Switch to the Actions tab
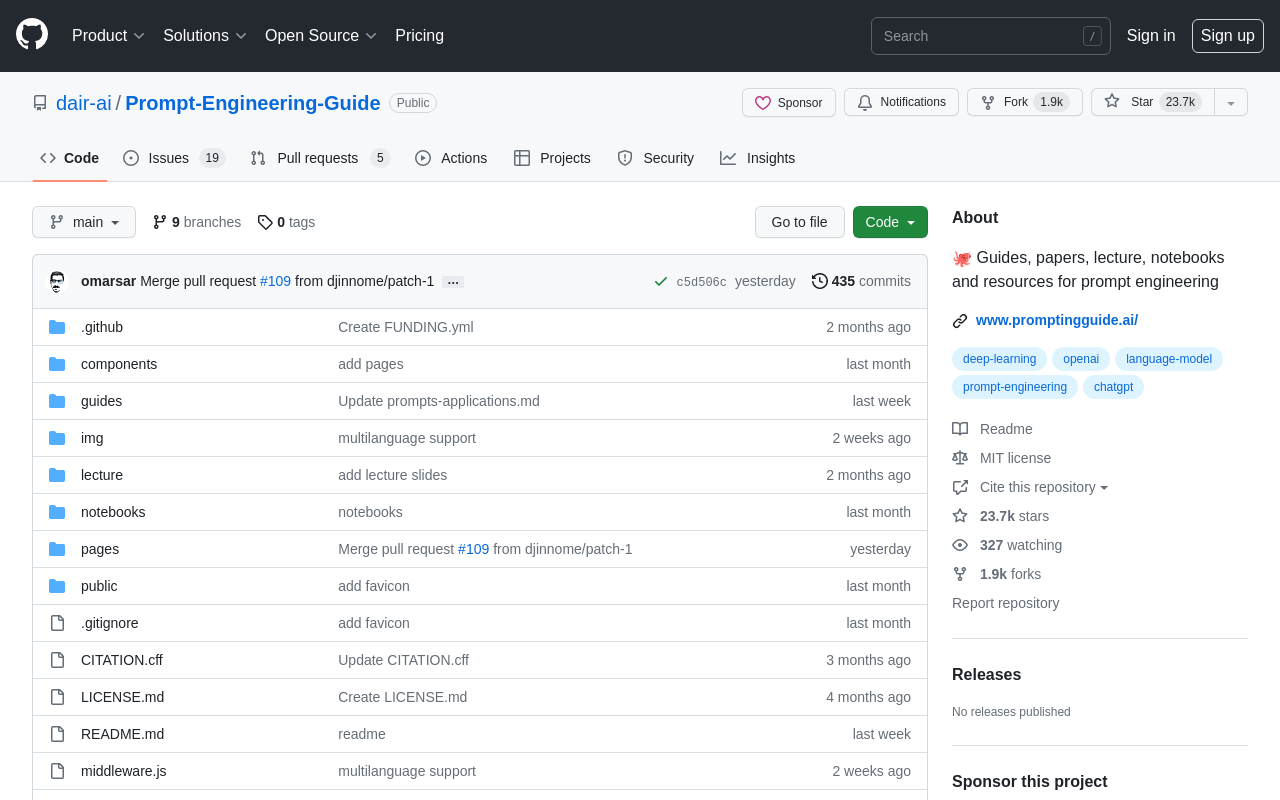Viewport: 1280px width, 800px height. click(451, 158)
